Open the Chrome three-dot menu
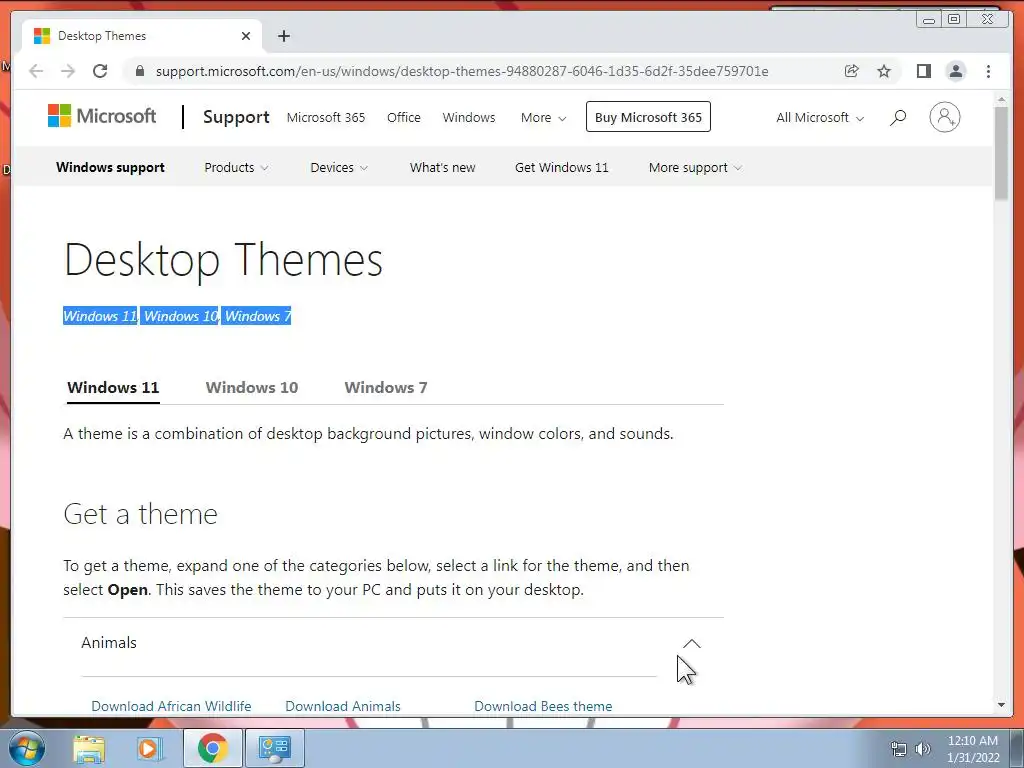Screen dimensions: 1024x768 tap(988, 71)
